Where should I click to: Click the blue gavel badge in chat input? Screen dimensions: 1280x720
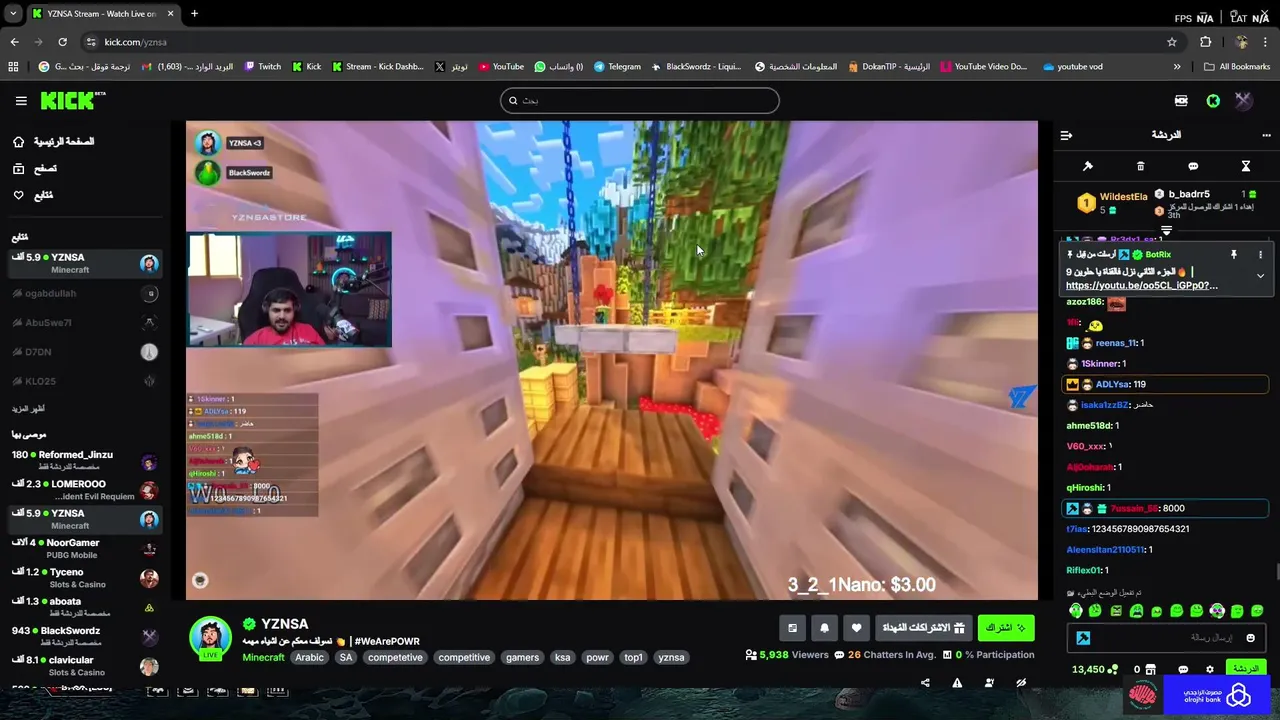coord(1083,638)
